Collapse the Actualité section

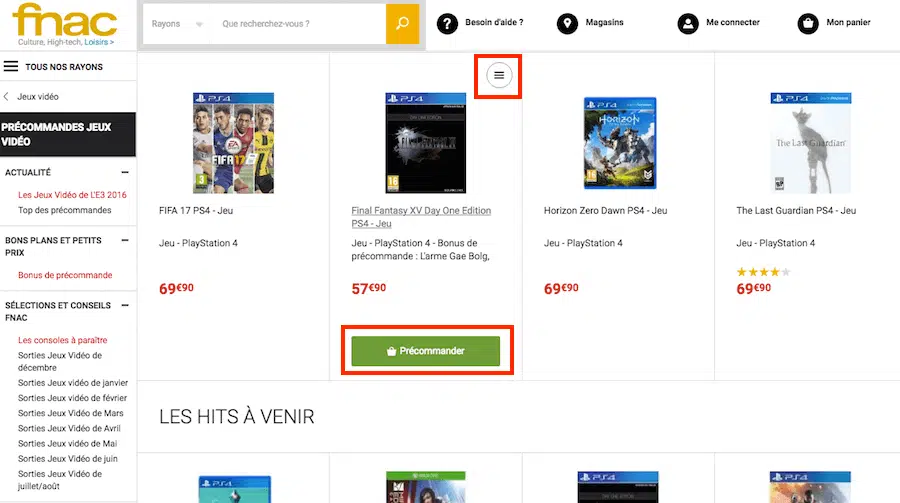[125, 173]
